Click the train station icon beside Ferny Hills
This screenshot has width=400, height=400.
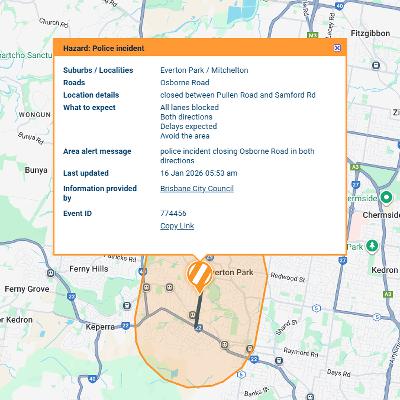click(x=50, y=273)
